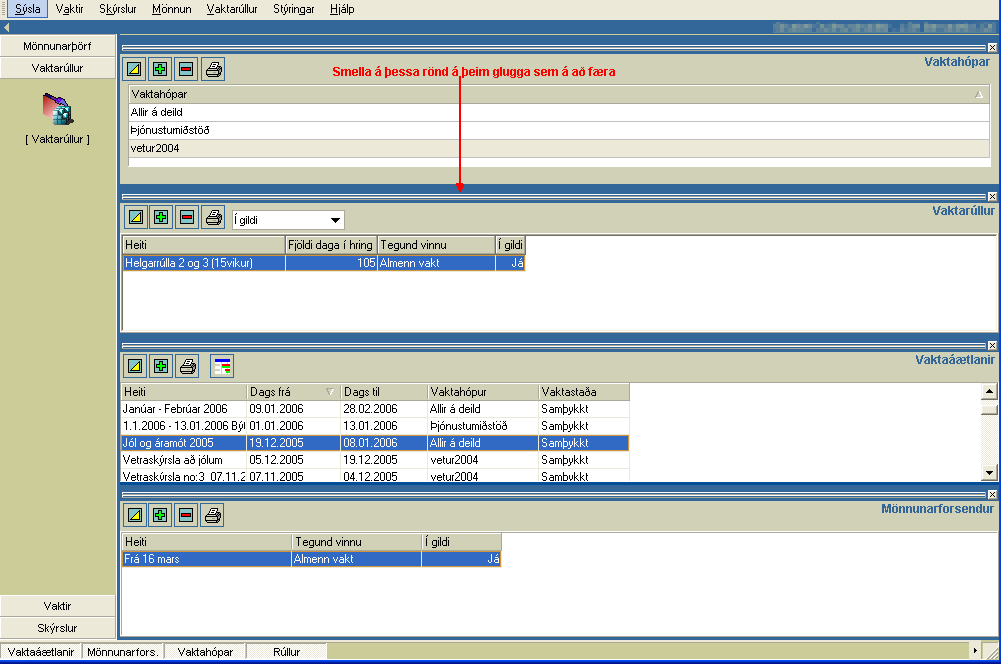Click the right arrow beside bottom tabs
The height and width of the screenshot is (664, 1001).
coord(975,651)
